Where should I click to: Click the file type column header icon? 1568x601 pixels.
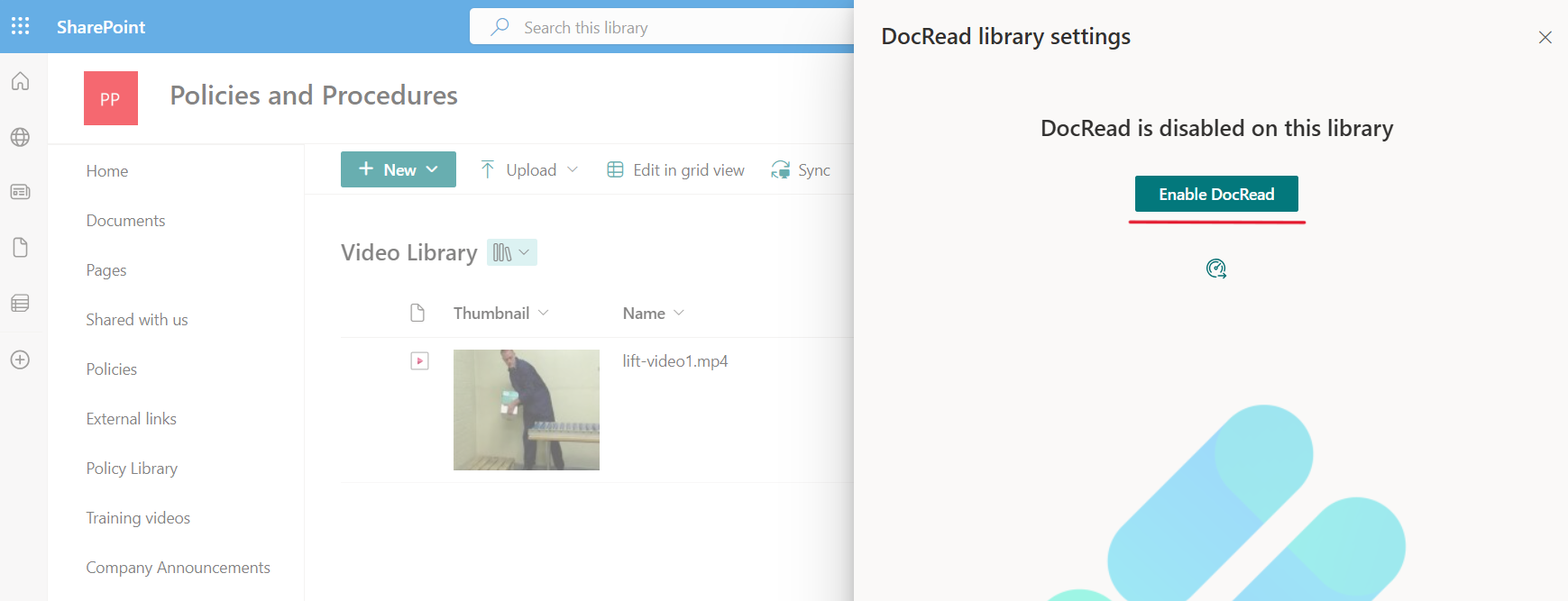[x=417, y=313]
